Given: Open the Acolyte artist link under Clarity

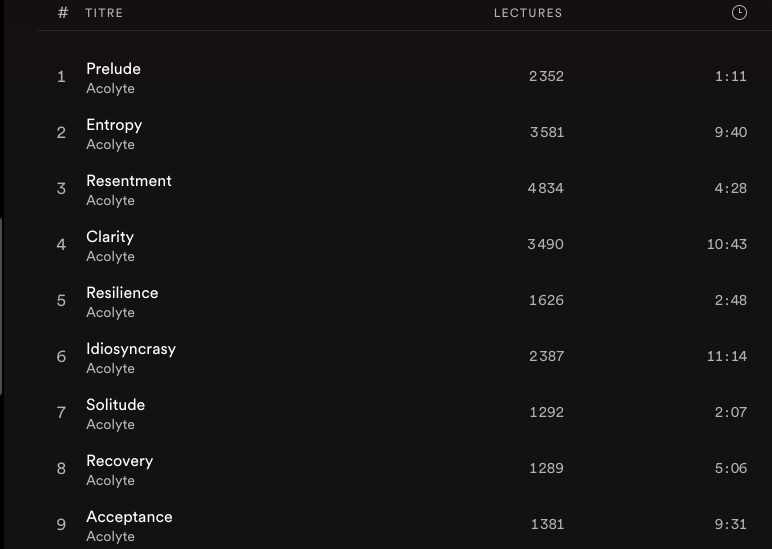Looking at the screenshot, I should [110, 257].
